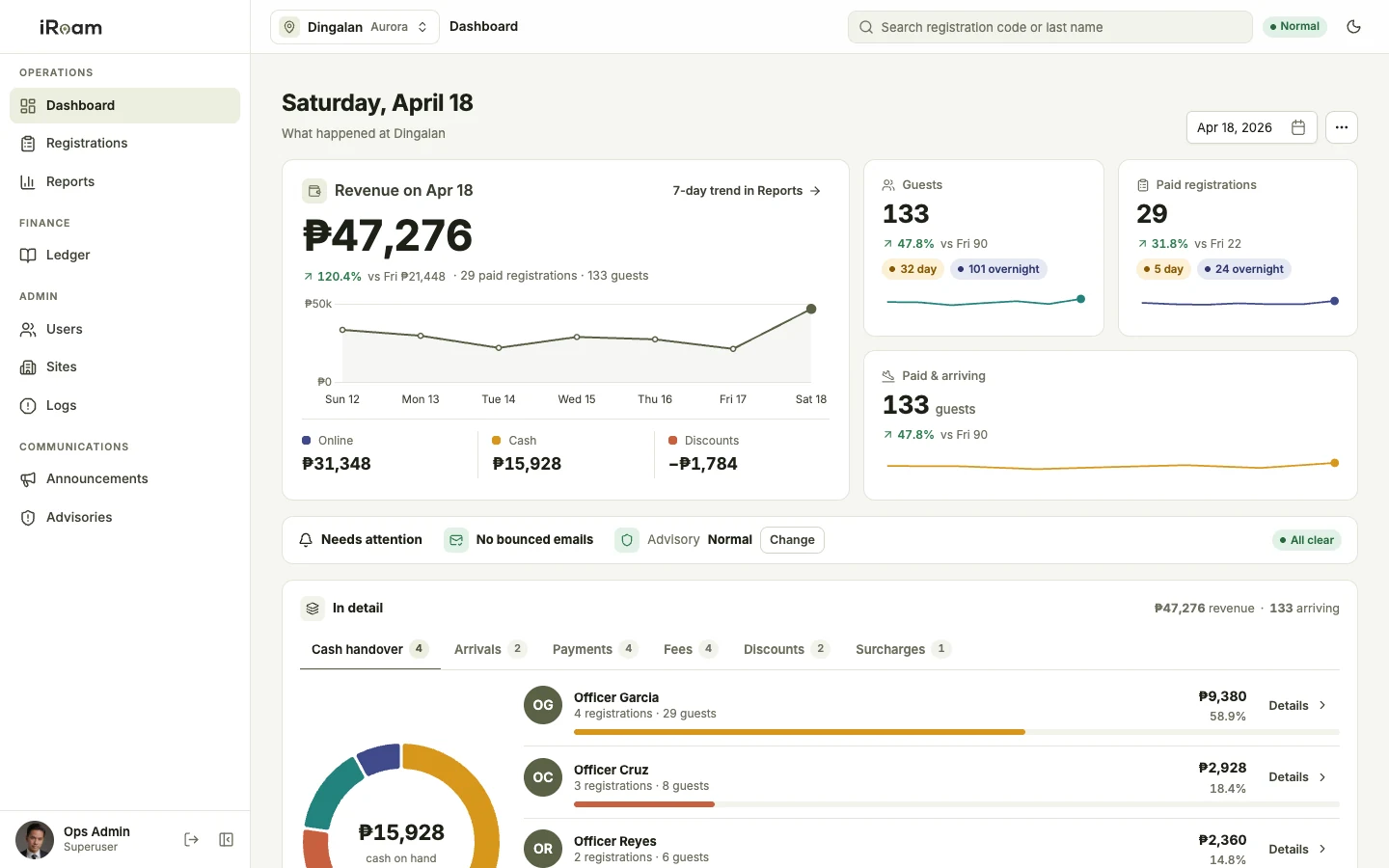Viewport: 1389px width, 868px height.
Task: Click the 5 day registrations badge
Action: (x=1163, y=269)
